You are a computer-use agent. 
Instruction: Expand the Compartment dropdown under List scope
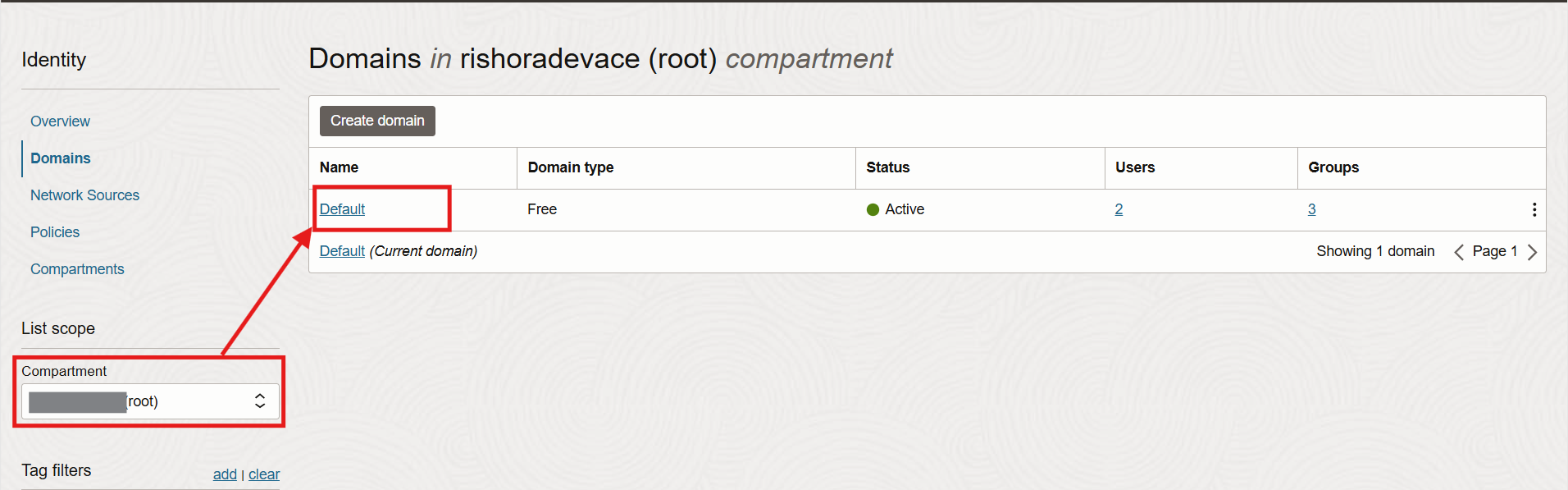(x=148, y=401)
